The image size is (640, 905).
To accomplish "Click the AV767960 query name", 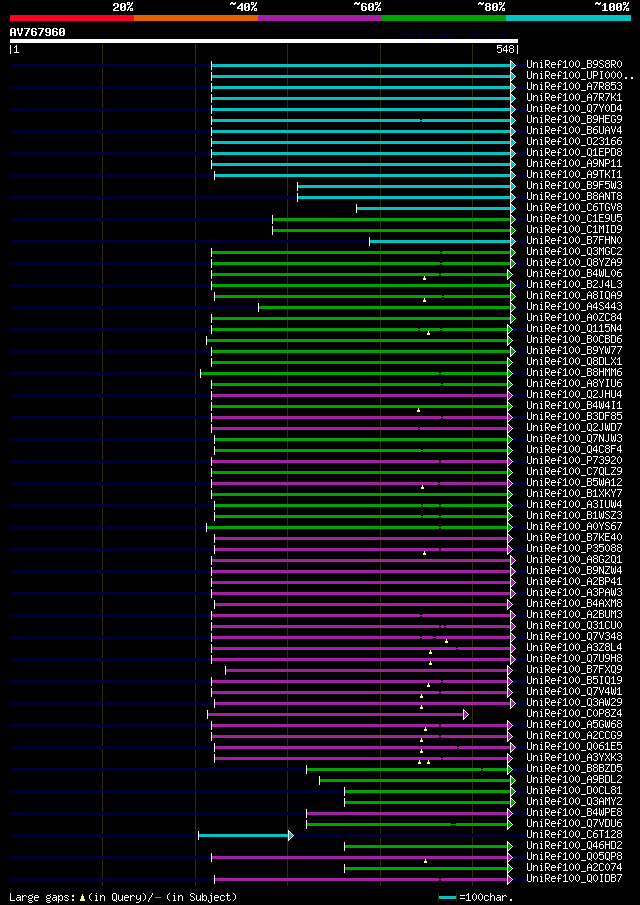I will [38, 32].
